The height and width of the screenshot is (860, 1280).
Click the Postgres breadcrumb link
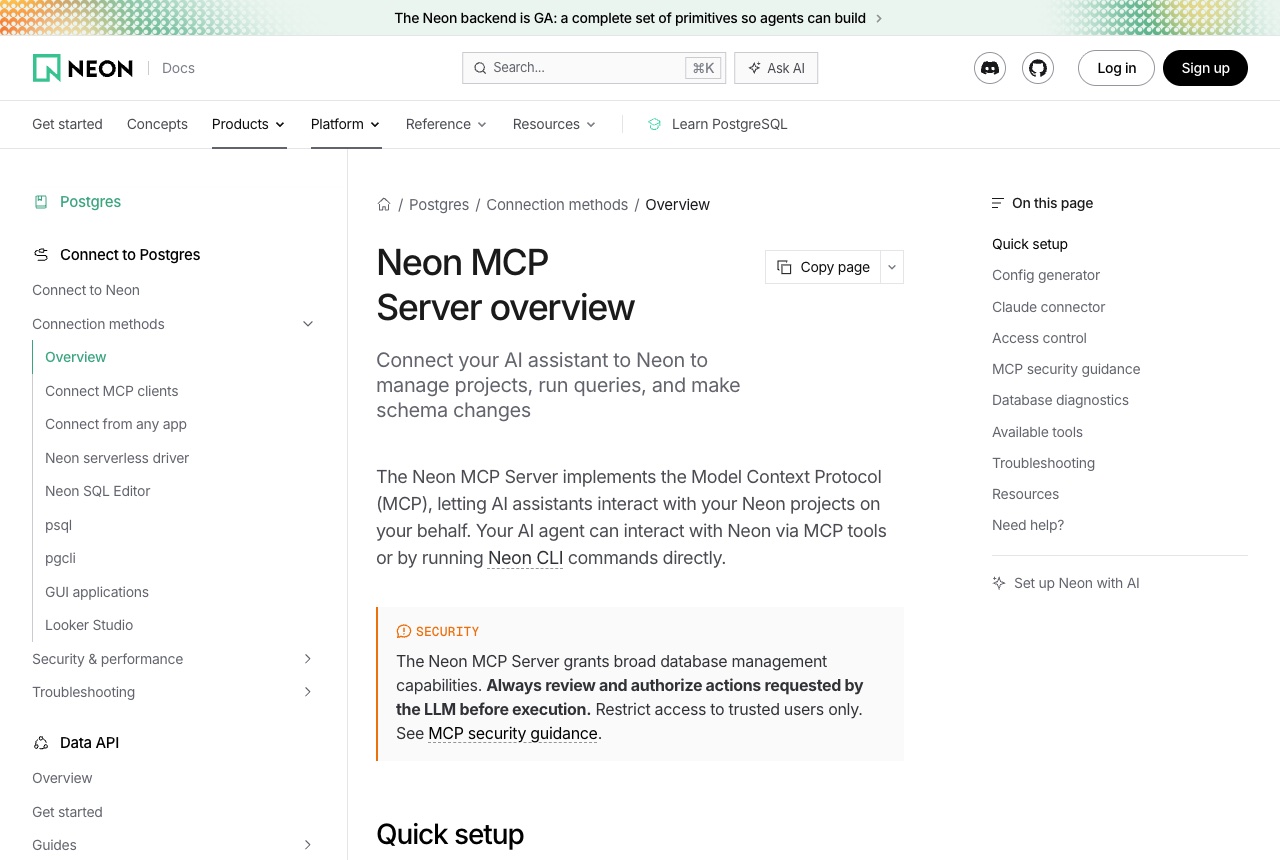tap(439, 205)
